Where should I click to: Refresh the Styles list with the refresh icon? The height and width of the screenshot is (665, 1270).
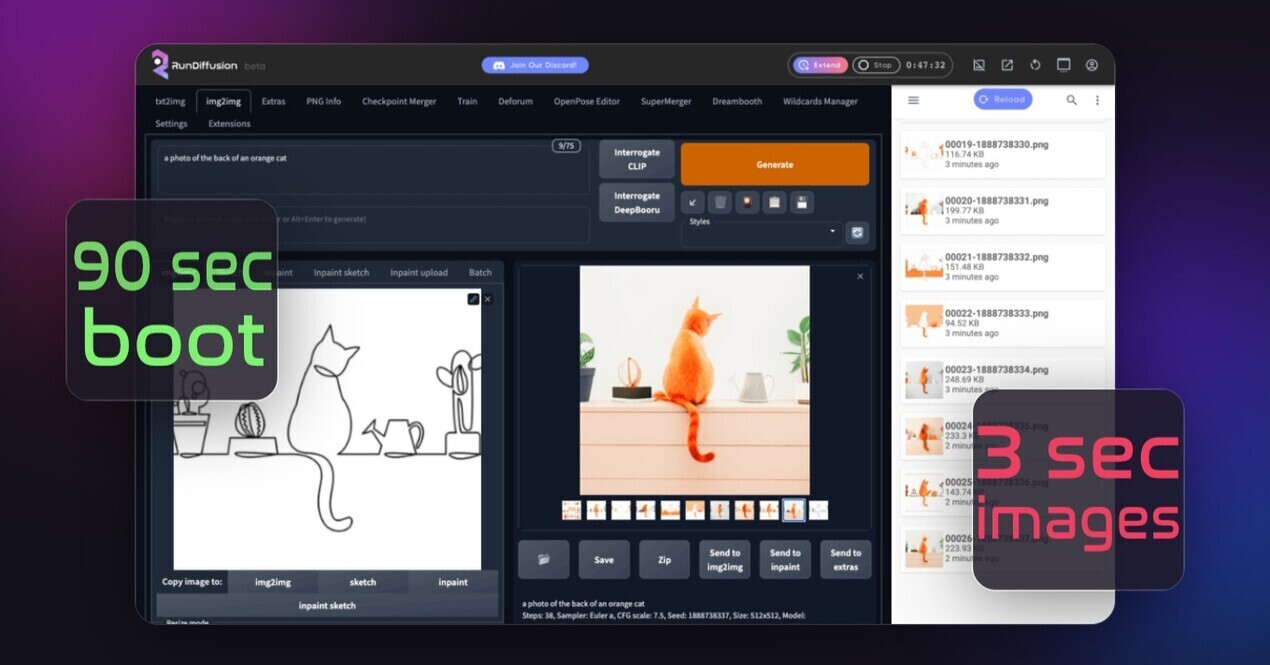[x=857, y=232]
